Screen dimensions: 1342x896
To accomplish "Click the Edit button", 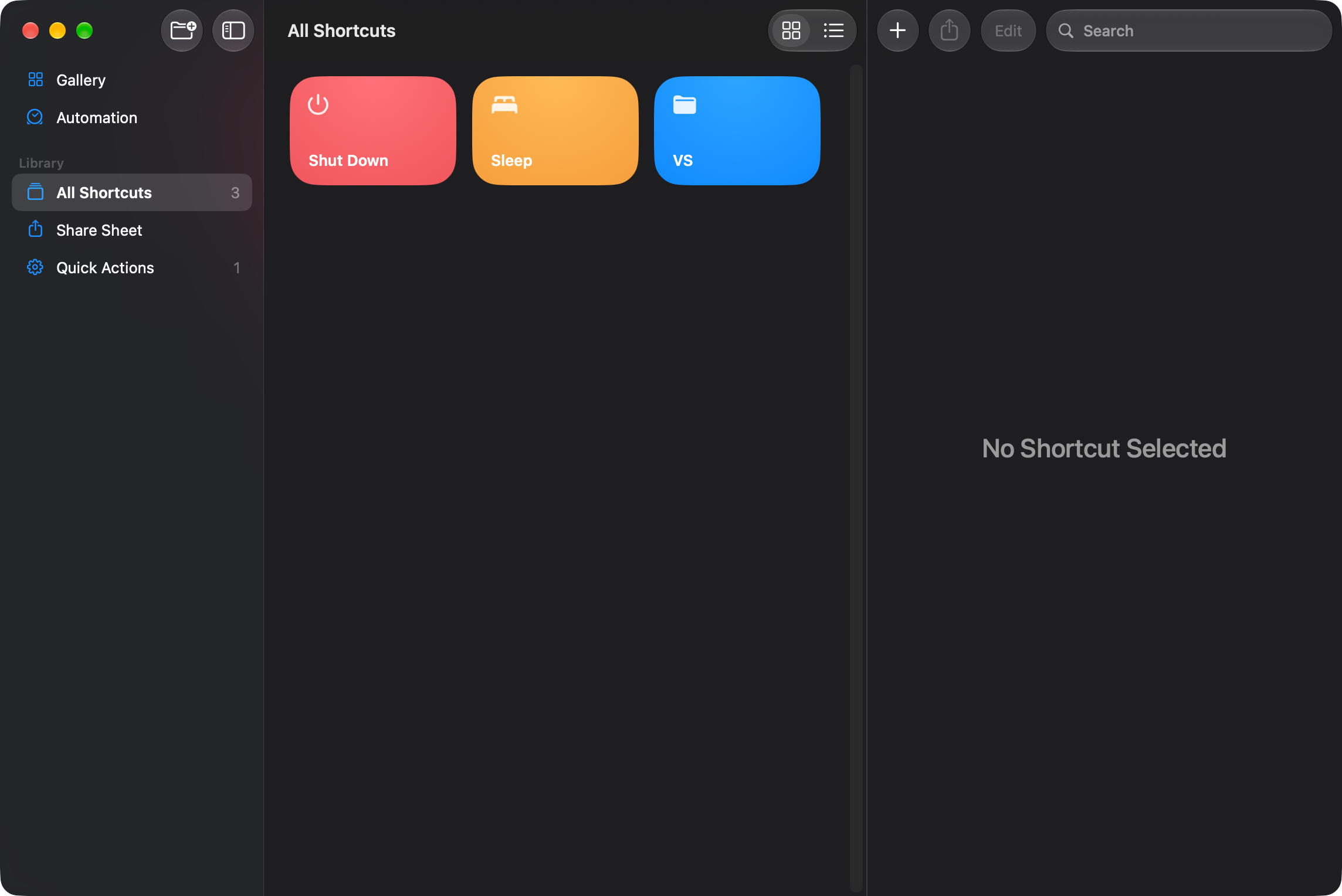I will point(1008,30).
